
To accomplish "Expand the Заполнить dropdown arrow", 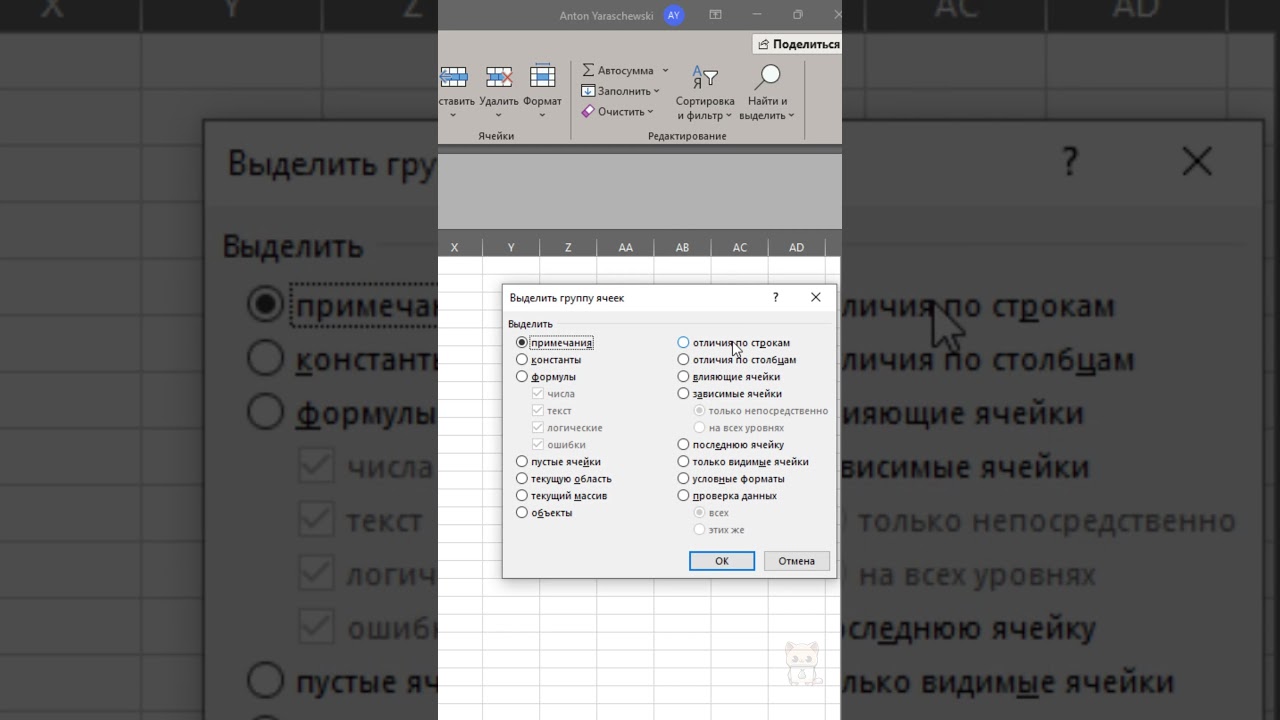I will (x=657, y=92).
